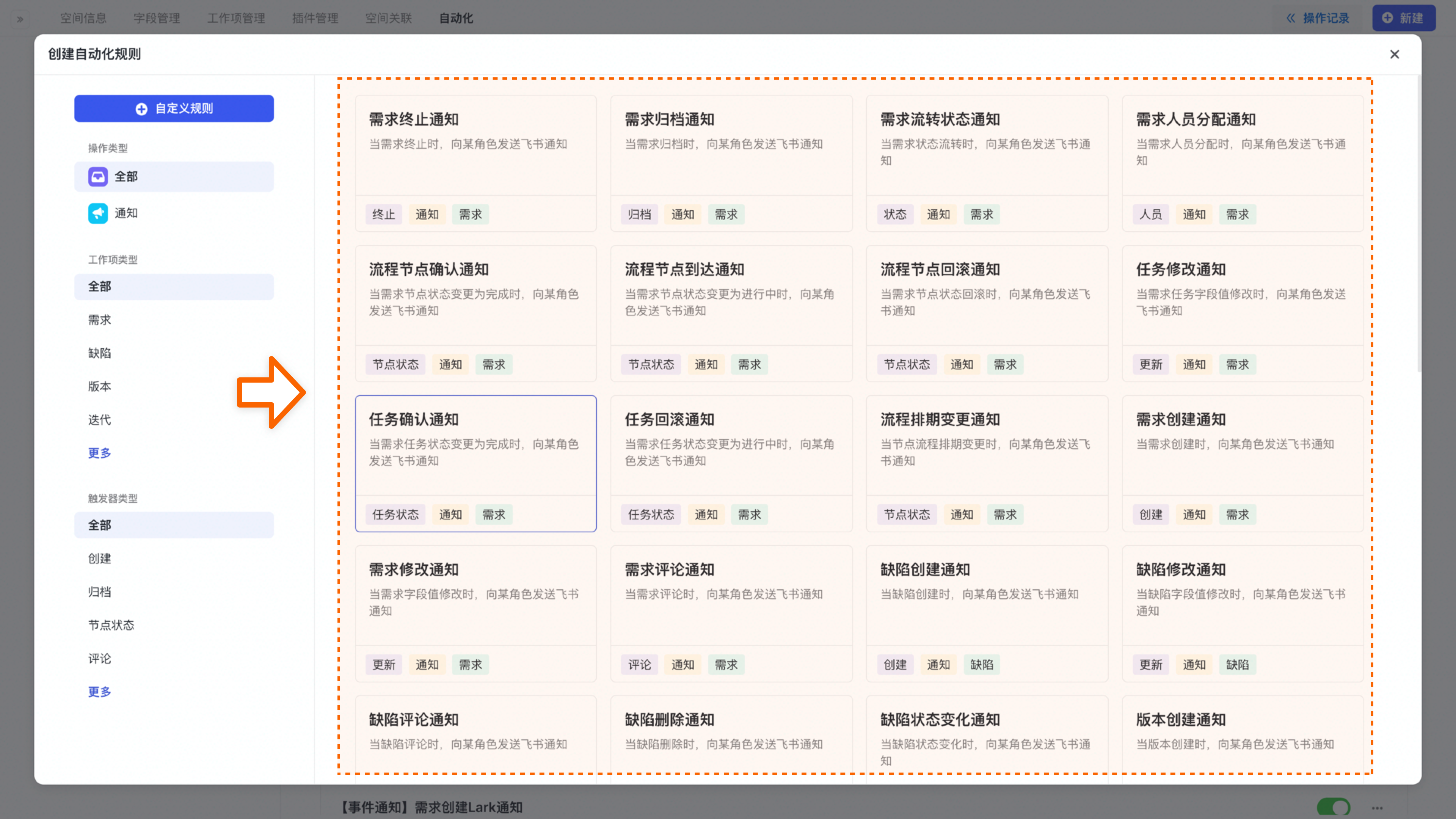The image size is (1456, 819).
Task: Open more options for 需求创建Lark通知 rule
Action: (1377, 808)
